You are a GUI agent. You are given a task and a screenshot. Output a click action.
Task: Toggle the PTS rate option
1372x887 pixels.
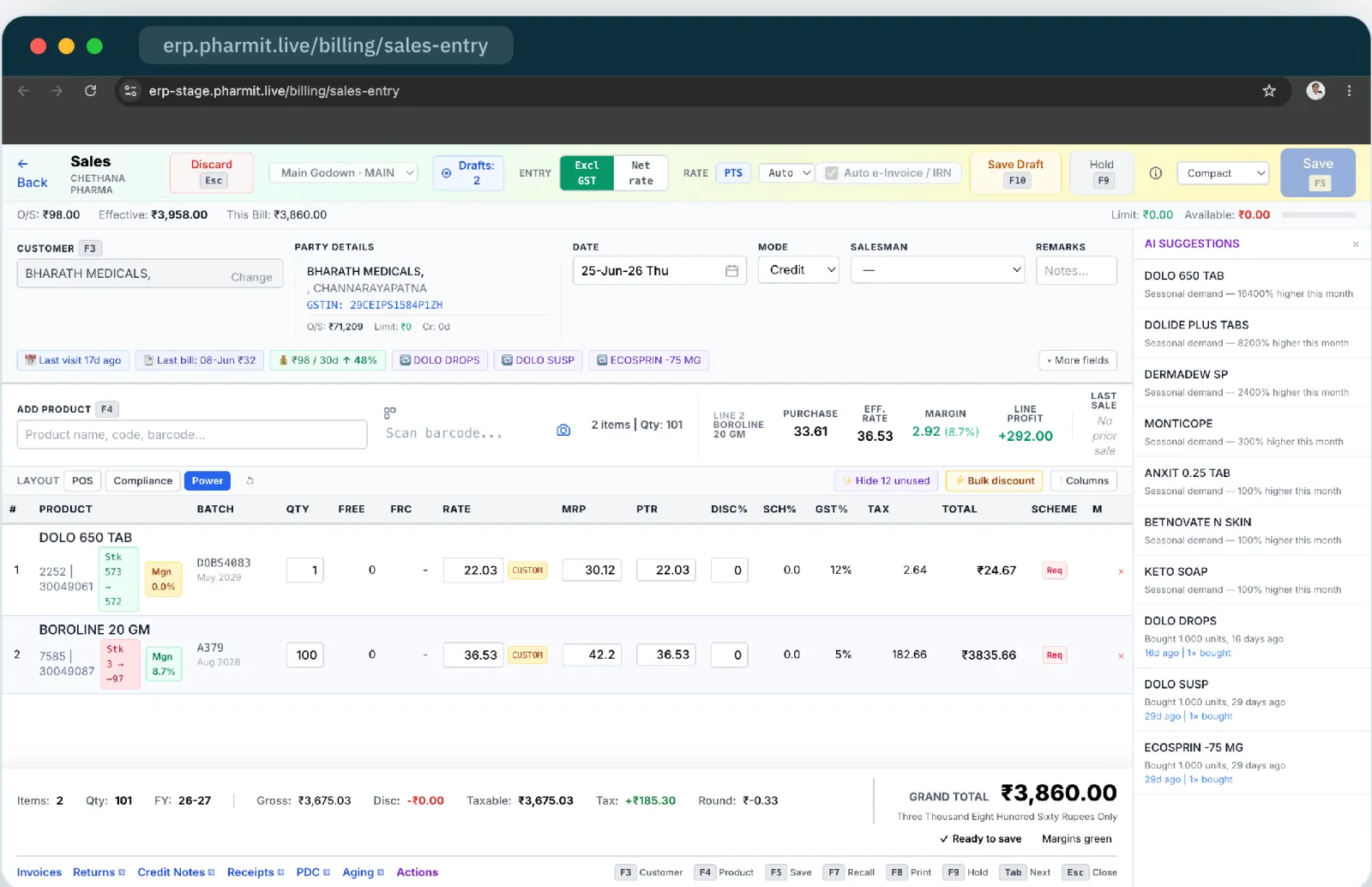(x=733, y=172)
